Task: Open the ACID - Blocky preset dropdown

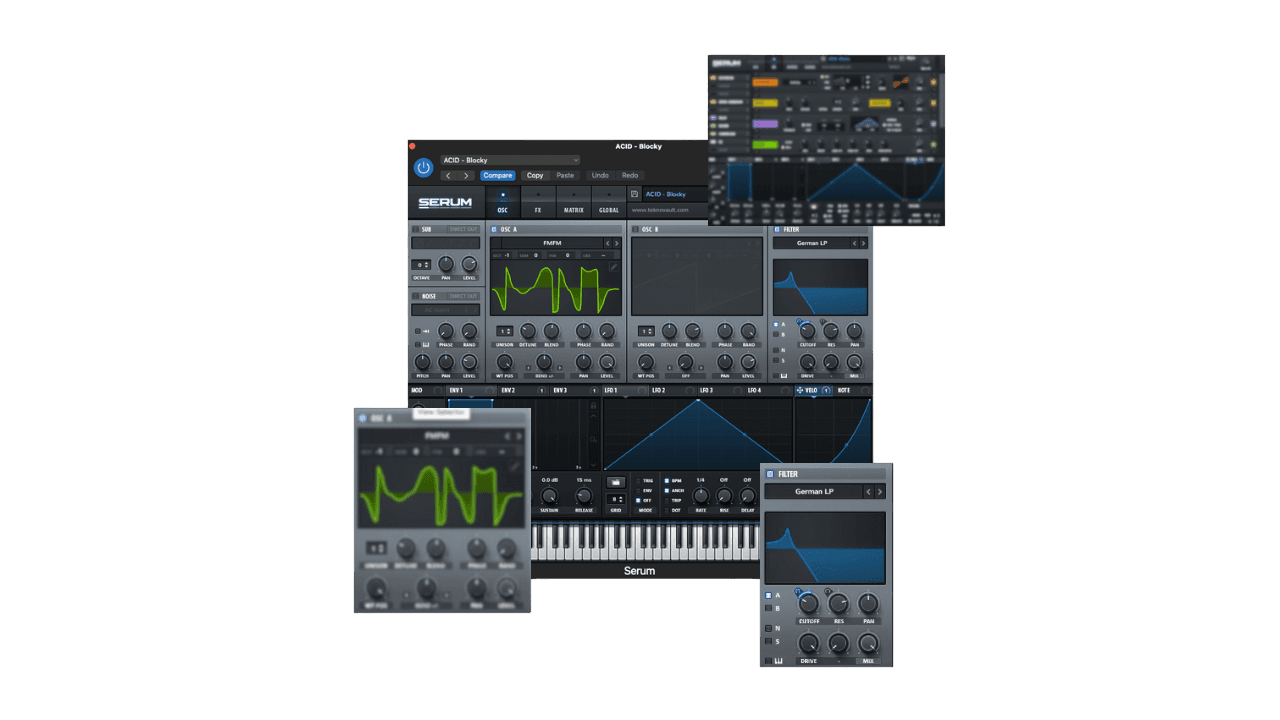Action: (x=511, y=160)
